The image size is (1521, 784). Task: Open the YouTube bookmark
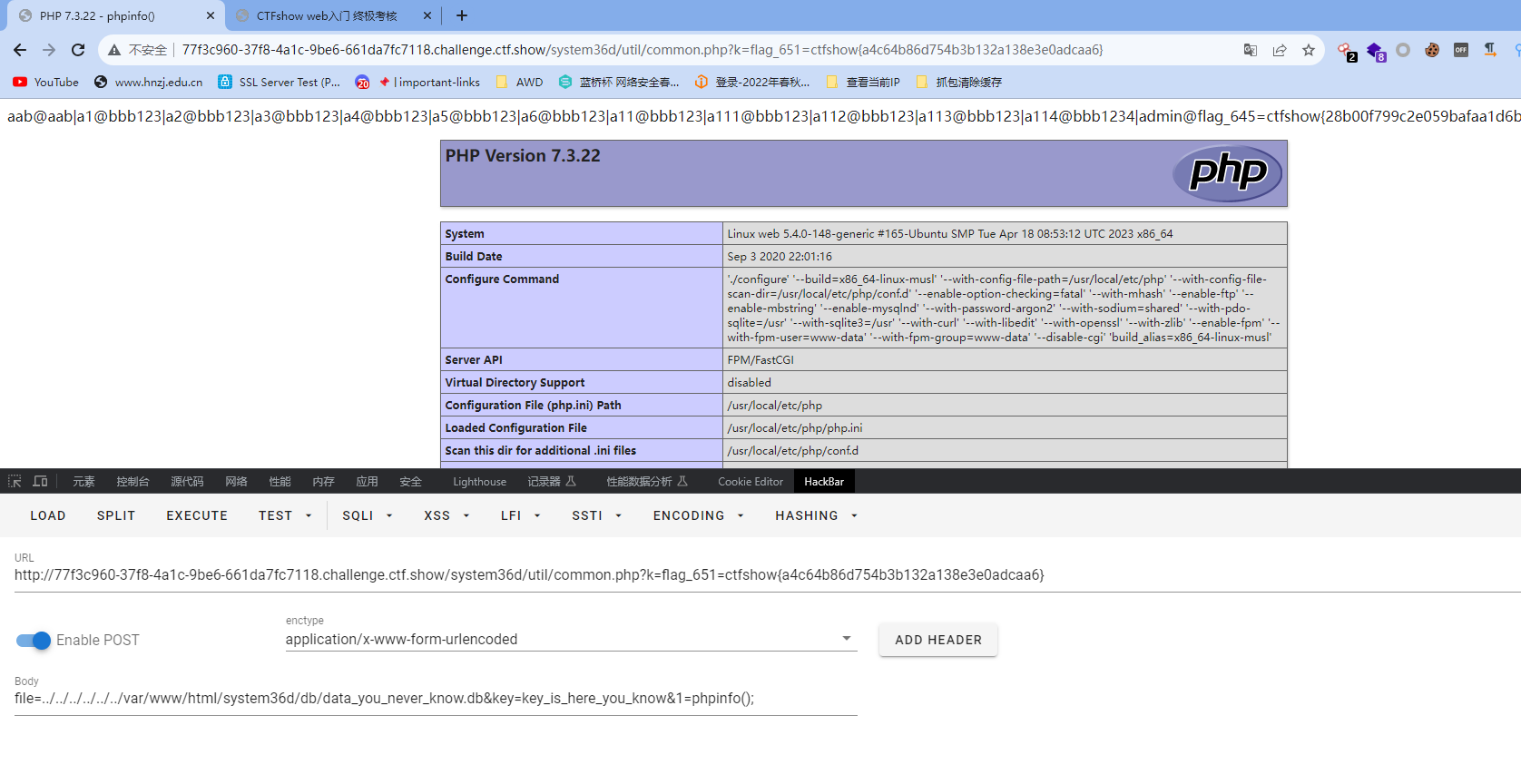pyautogui.click(x=46, y=82)
